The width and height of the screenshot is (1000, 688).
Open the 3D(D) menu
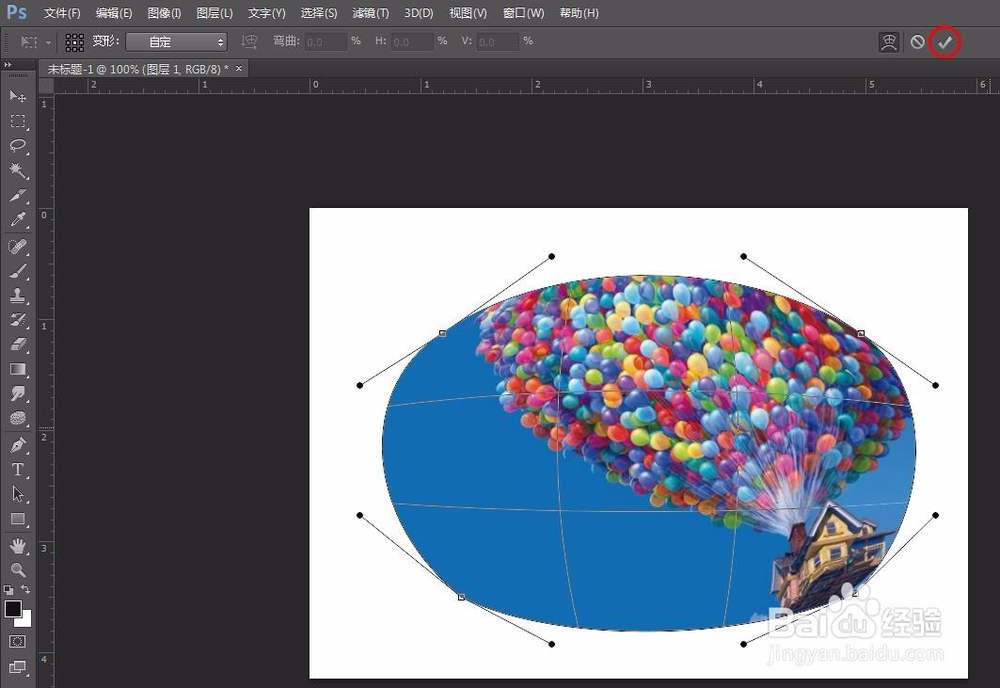(x=418, y=13)
